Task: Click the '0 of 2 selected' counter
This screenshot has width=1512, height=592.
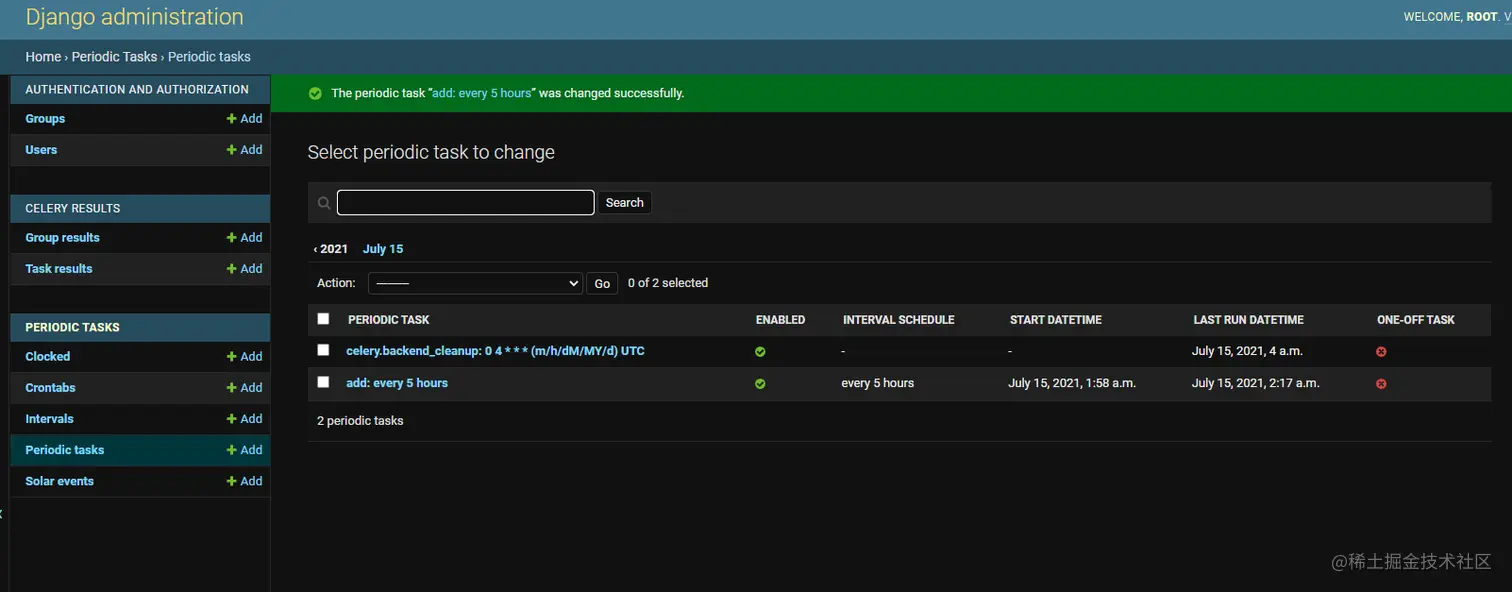Action: [668, 283]
